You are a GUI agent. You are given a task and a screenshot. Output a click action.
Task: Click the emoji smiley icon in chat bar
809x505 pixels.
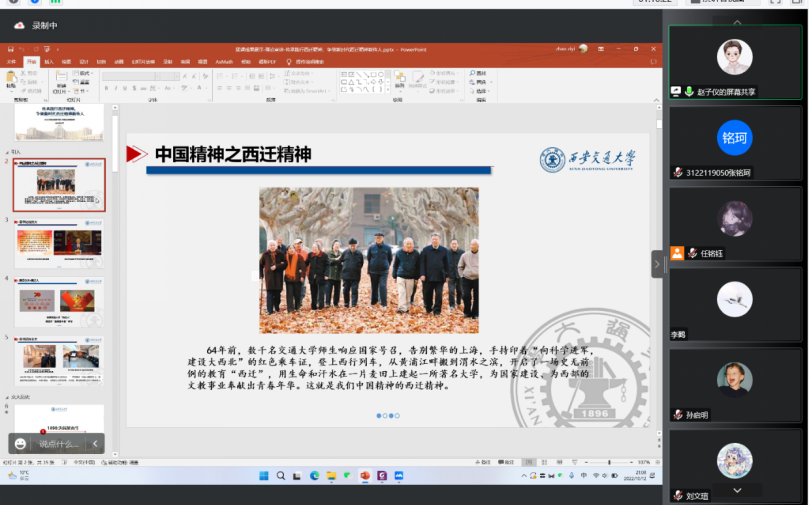20,443
